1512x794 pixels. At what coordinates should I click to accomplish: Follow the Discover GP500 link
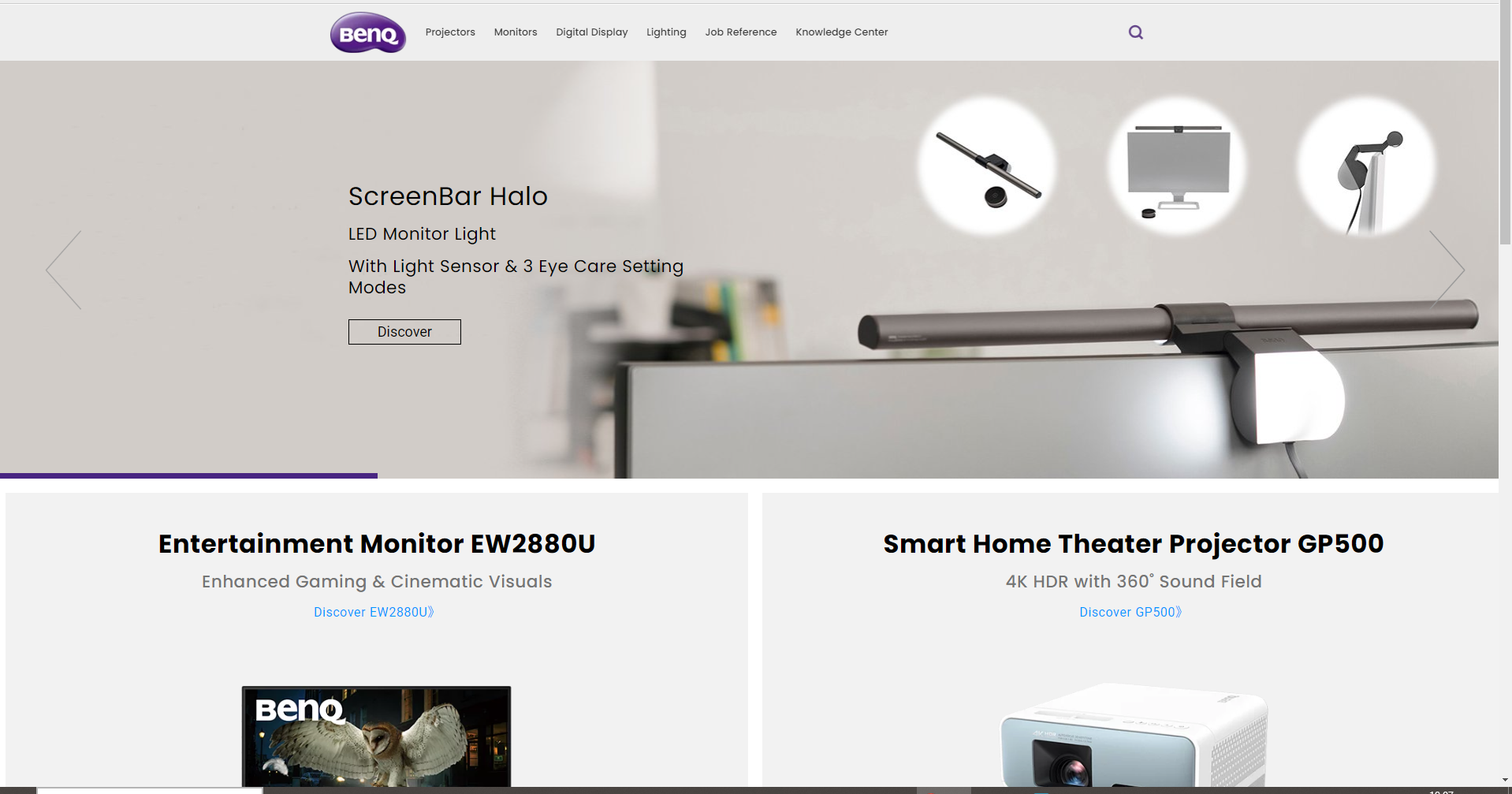point(1130,612)
